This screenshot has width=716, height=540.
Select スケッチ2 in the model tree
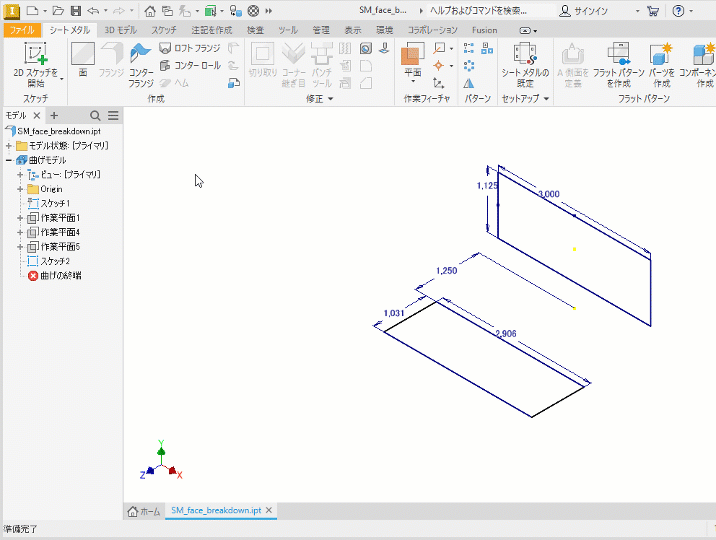coord(49,262)
